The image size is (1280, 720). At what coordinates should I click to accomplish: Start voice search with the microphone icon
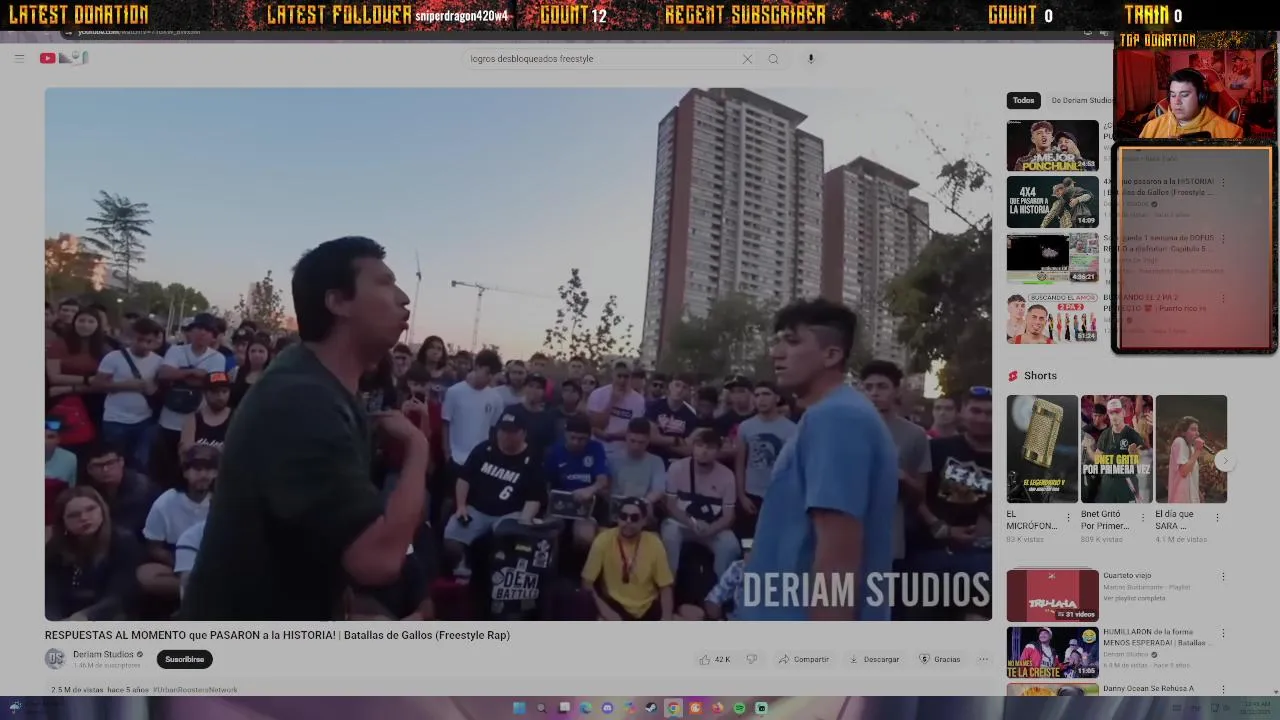pos(811,58)
